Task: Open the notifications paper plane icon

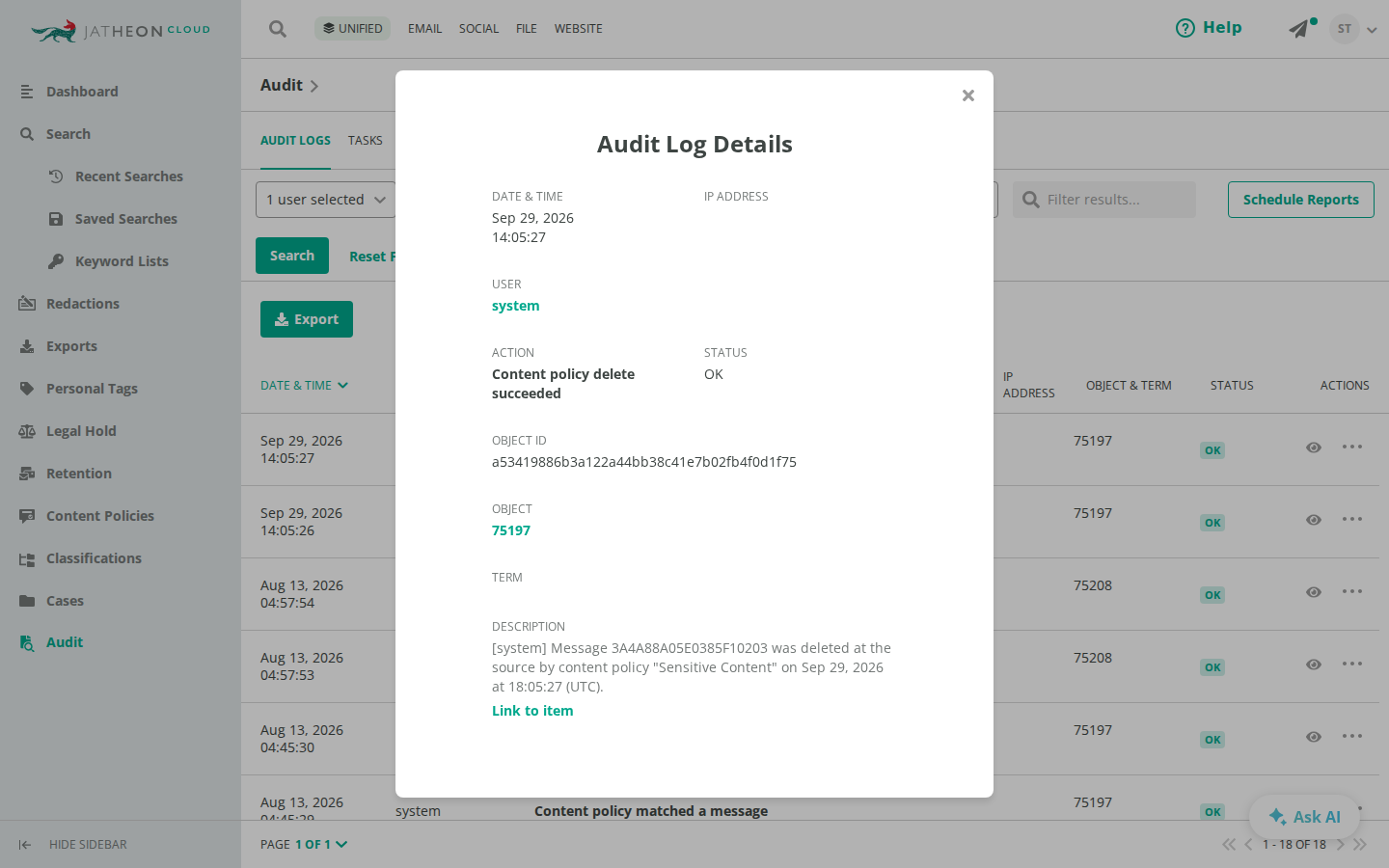Action: click(x=1300, y=29)
